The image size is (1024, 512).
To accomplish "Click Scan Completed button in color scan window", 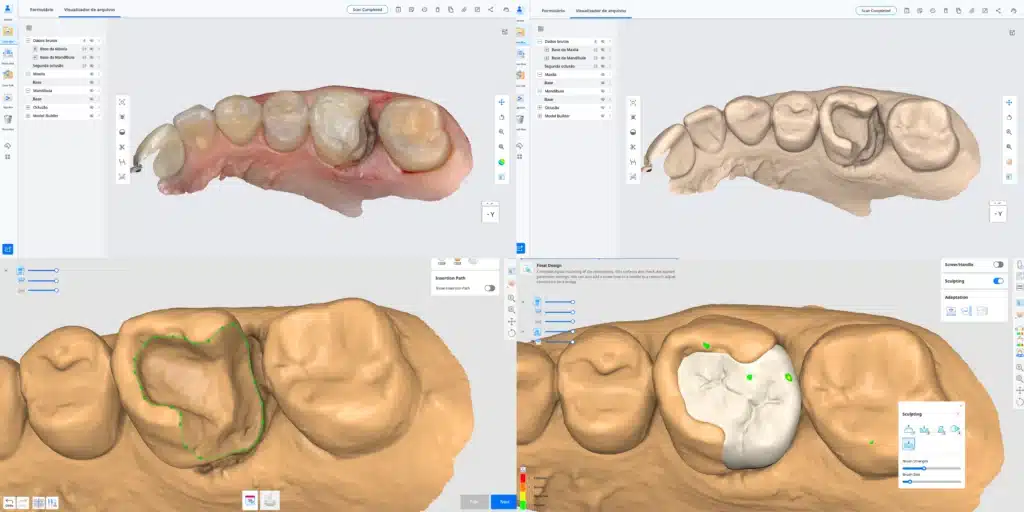I will tap(367, 10).
